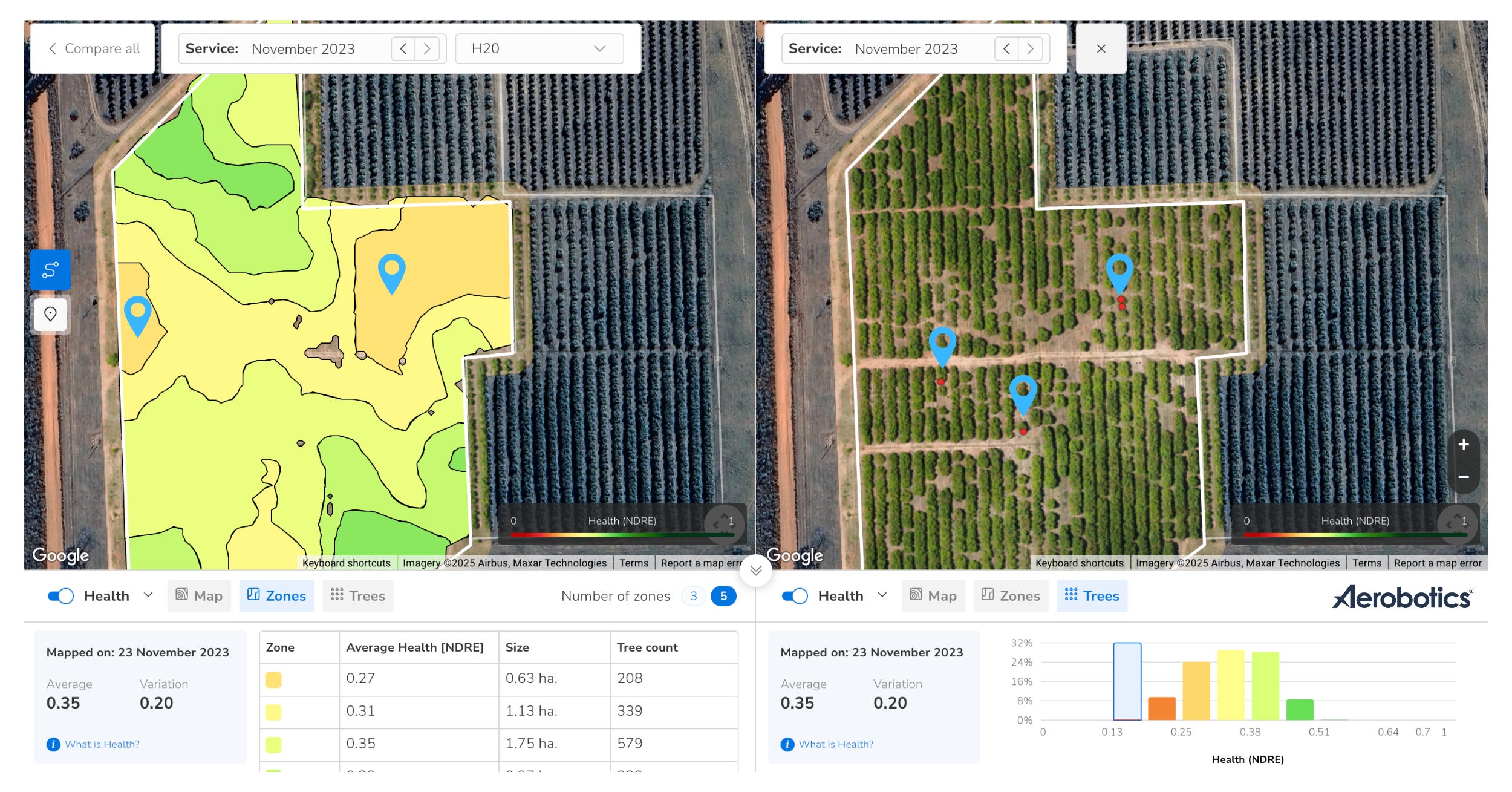Screen dimensions: 1512x792
Task: Click the blue pin in orange zone
Action: [391, 270]
